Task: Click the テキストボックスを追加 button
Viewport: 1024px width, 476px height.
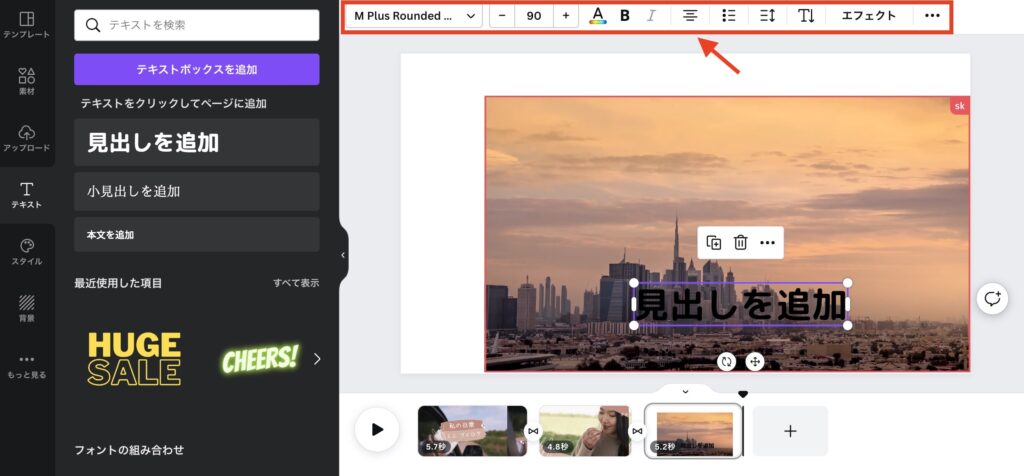Action: (197, 69)
